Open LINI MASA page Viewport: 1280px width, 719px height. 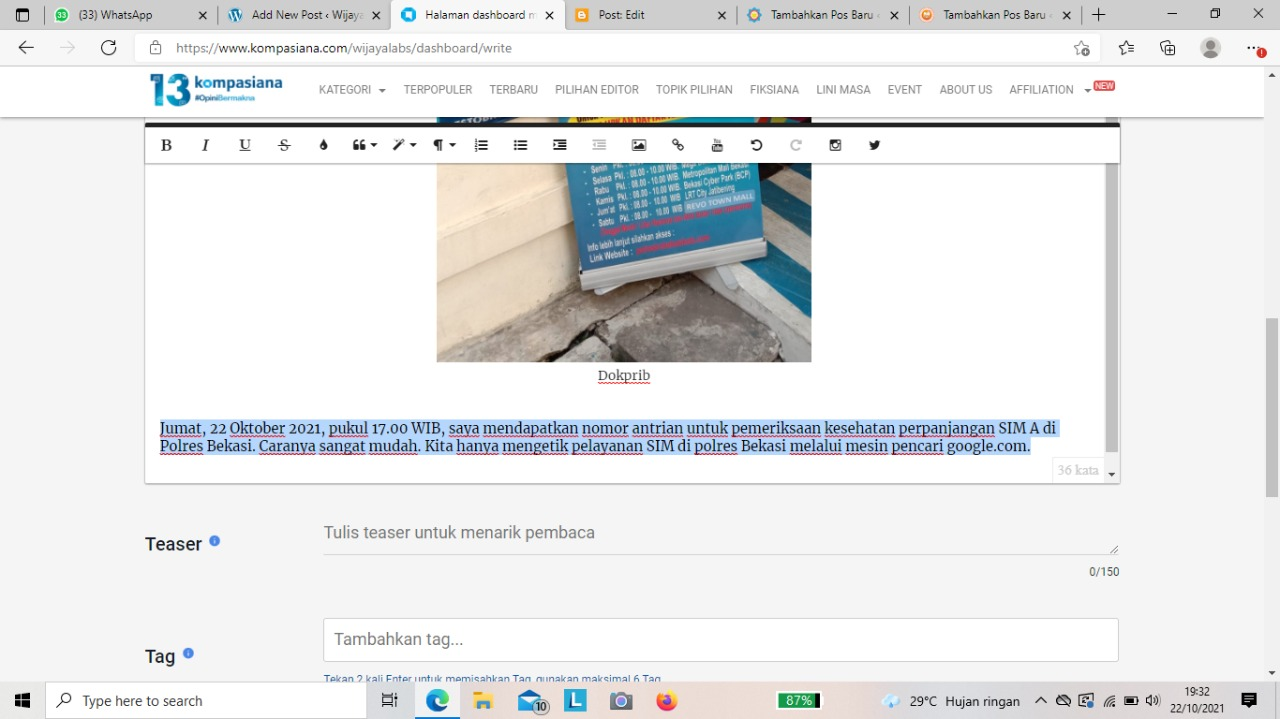pos(843,90)
